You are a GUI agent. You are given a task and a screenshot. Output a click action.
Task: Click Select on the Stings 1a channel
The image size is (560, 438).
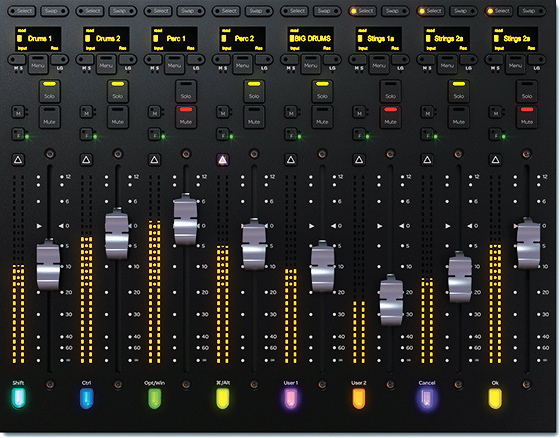tap(362, 11)
